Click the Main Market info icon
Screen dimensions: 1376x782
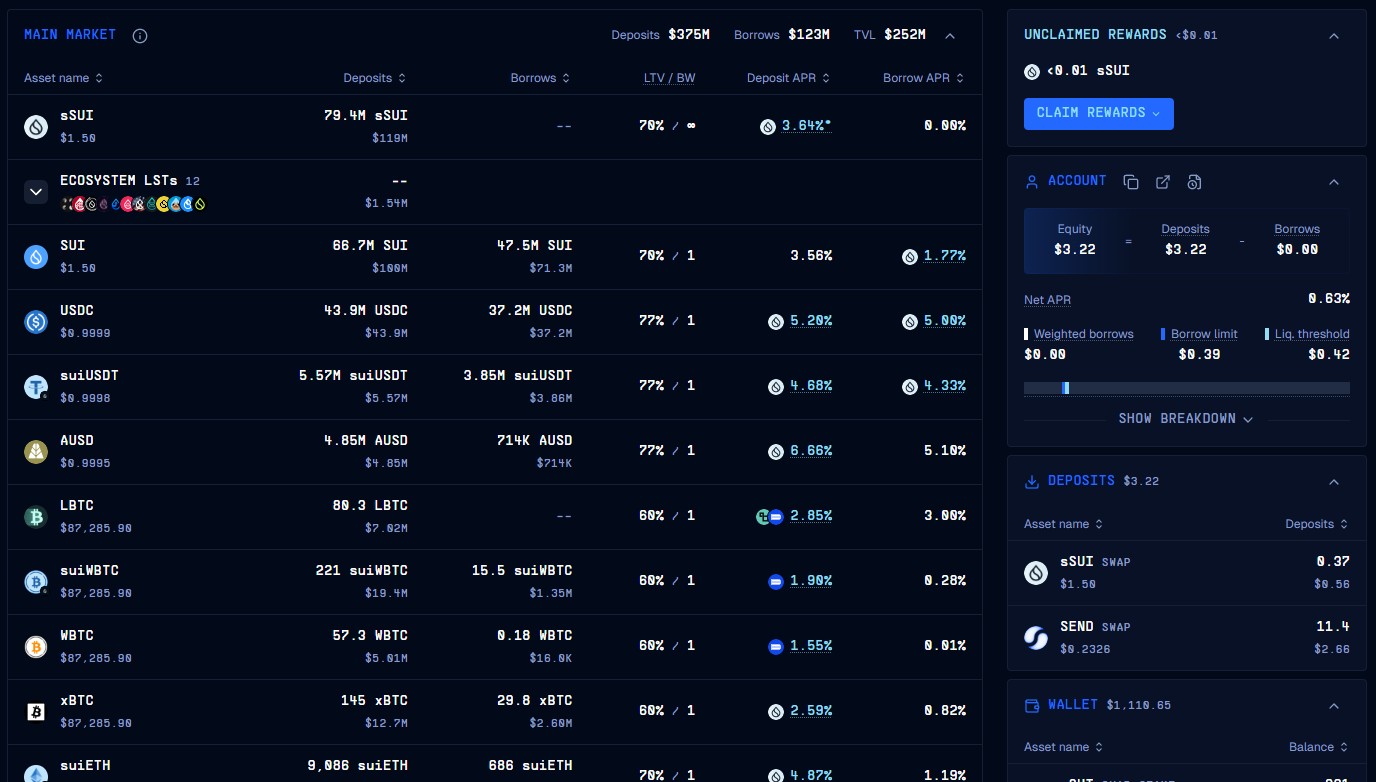(139, 35)
